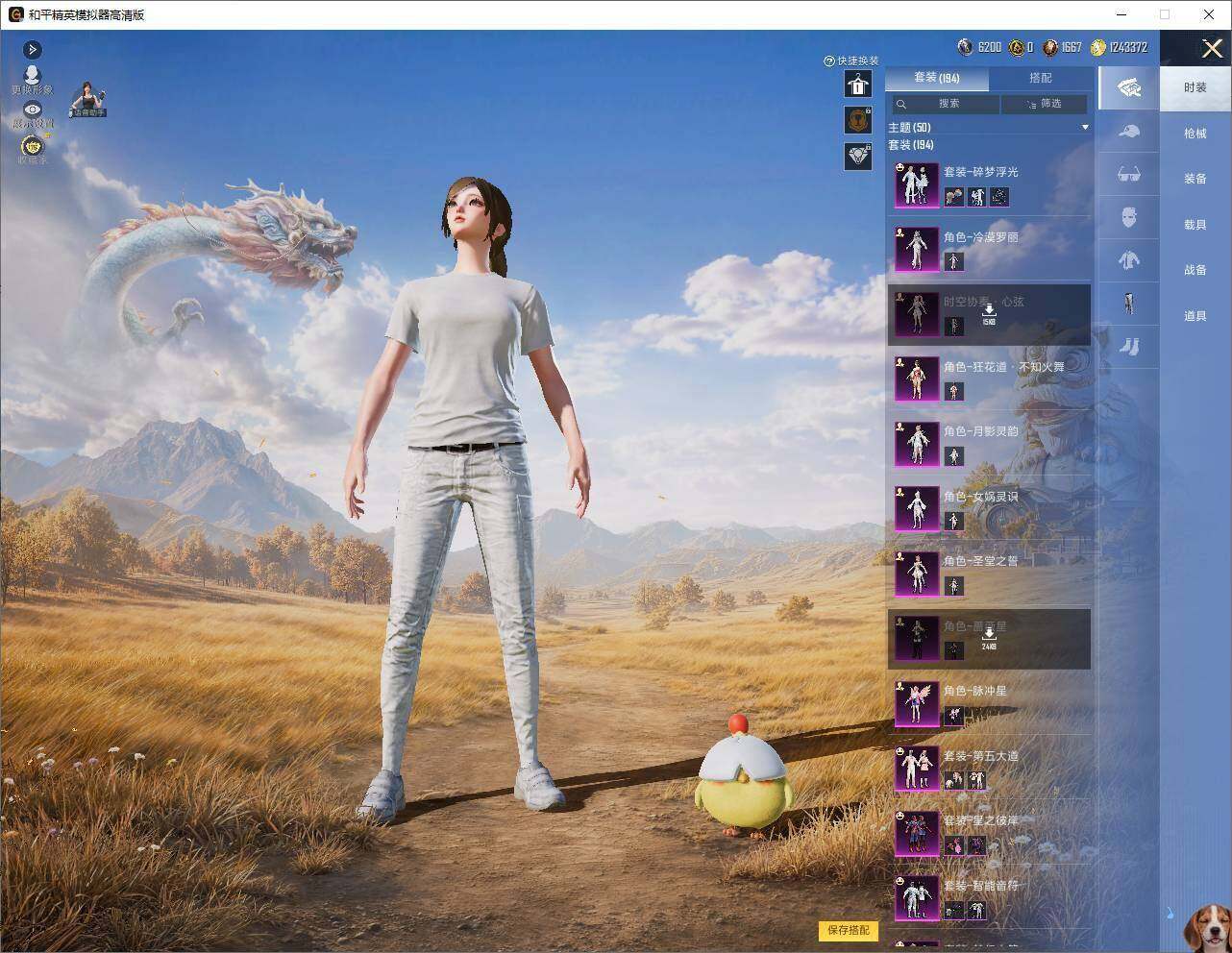Select the 角色-月影灵韵 entry
This screenshot has height=953, width=1232.
point(989,444)
